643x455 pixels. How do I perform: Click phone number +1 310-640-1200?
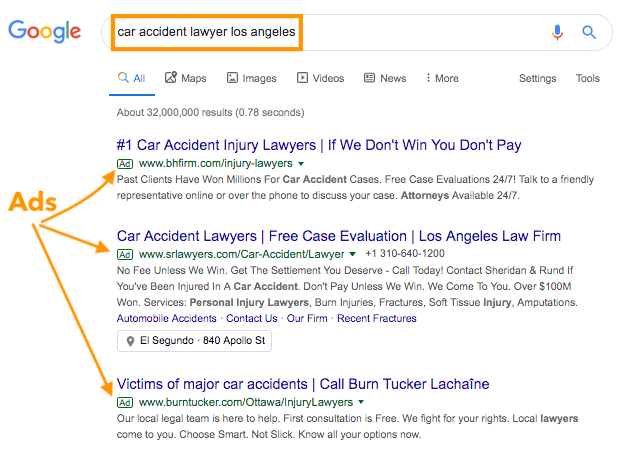pyautogui.click(x=405, y=254)
